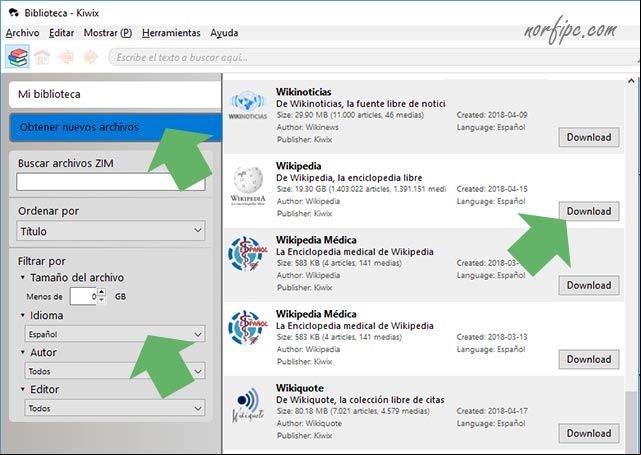Click 'De Wikipedia, la enciclopedia libre' description
Viewport: 641px width, 455px height.
[x=349, y=178]
